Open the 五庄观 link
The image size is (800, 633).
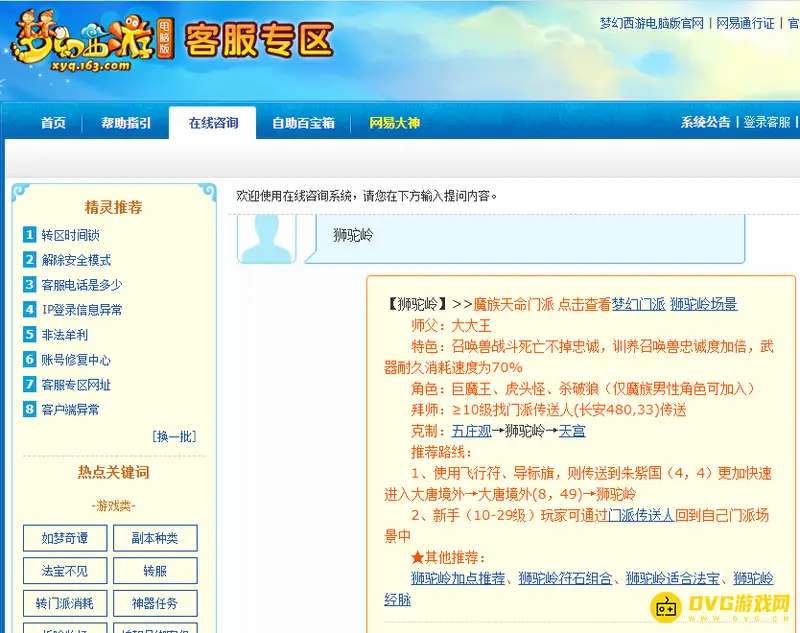tap(471, 431)
